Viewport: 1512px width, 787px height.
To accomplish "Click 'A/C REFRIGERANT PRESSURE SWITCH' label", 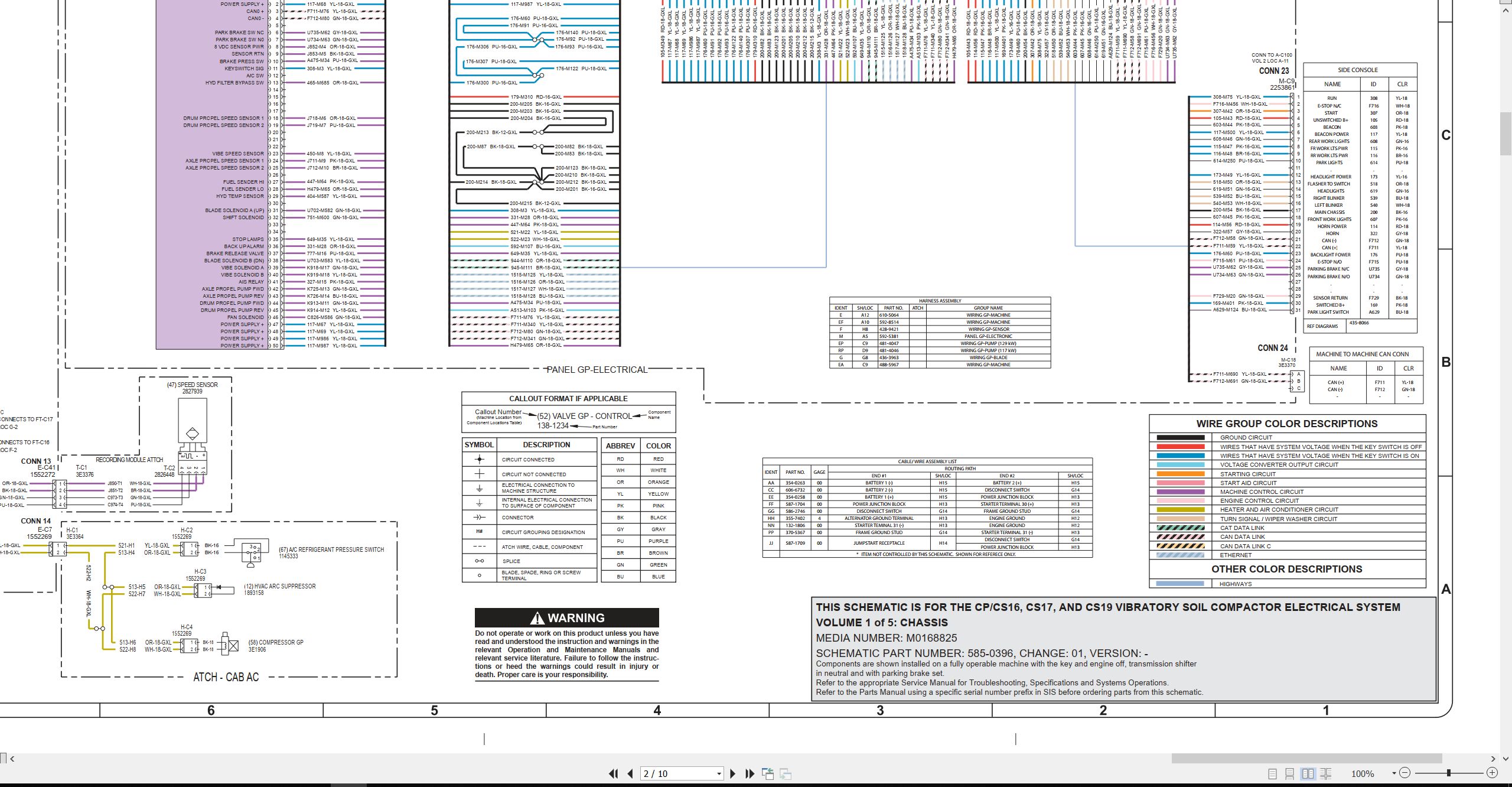I will click(x=336, y=549).
